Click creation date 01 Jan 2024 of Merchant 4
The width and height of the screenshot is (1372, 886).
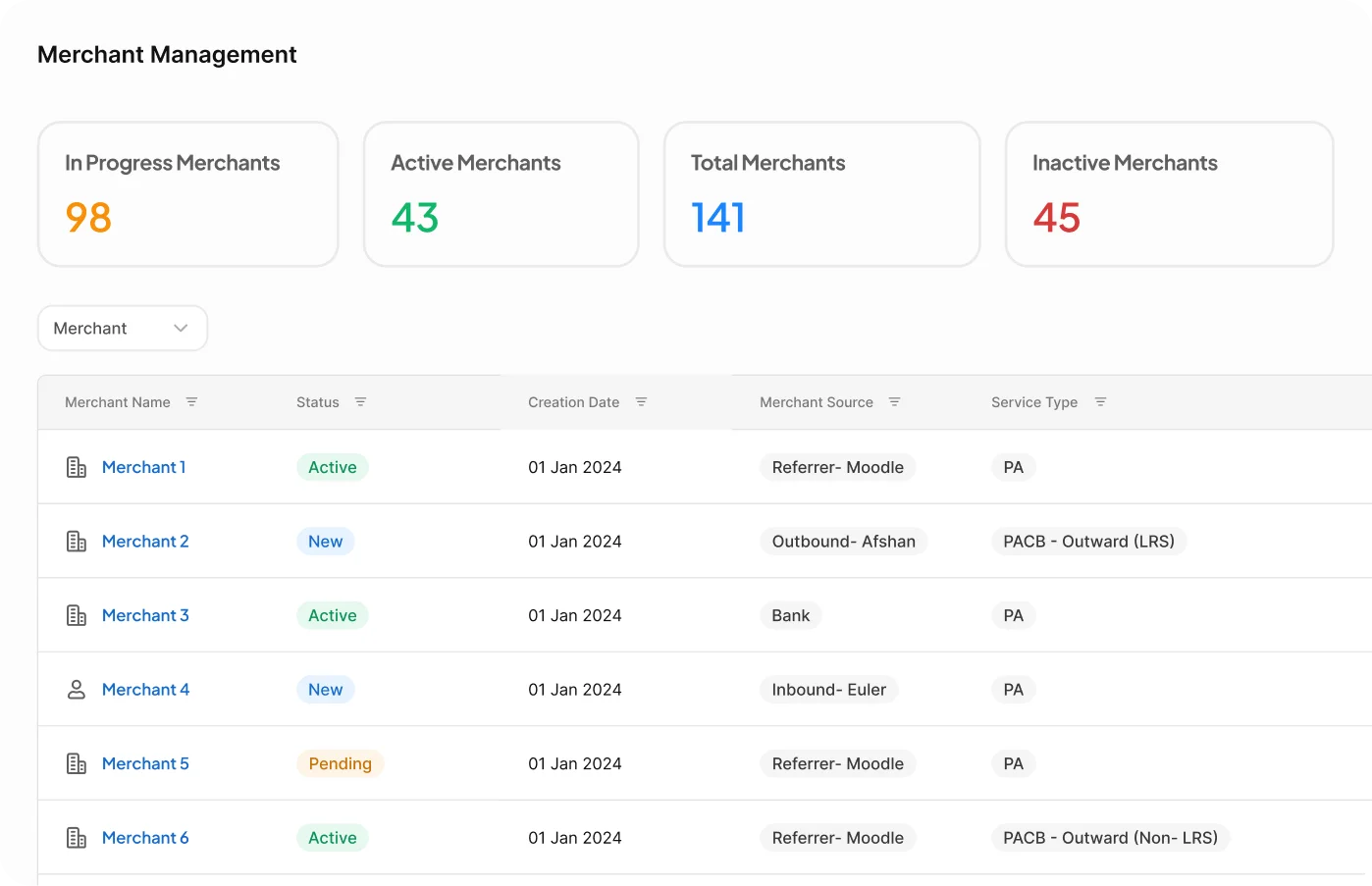pyautogui.click(x=575, y=690)
